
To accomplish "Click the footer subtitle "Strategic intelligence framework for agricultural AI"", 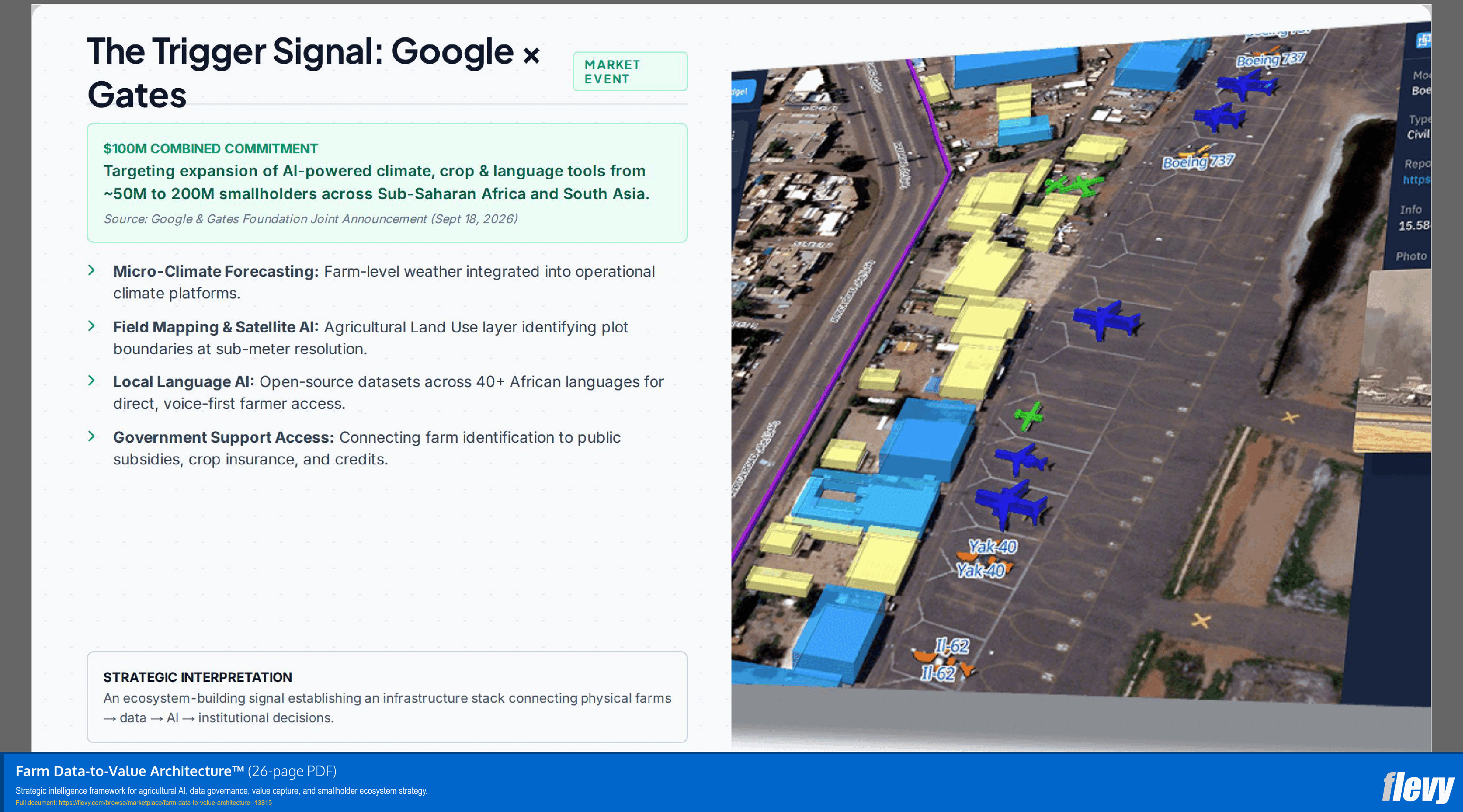I will [x=221, y=790].
